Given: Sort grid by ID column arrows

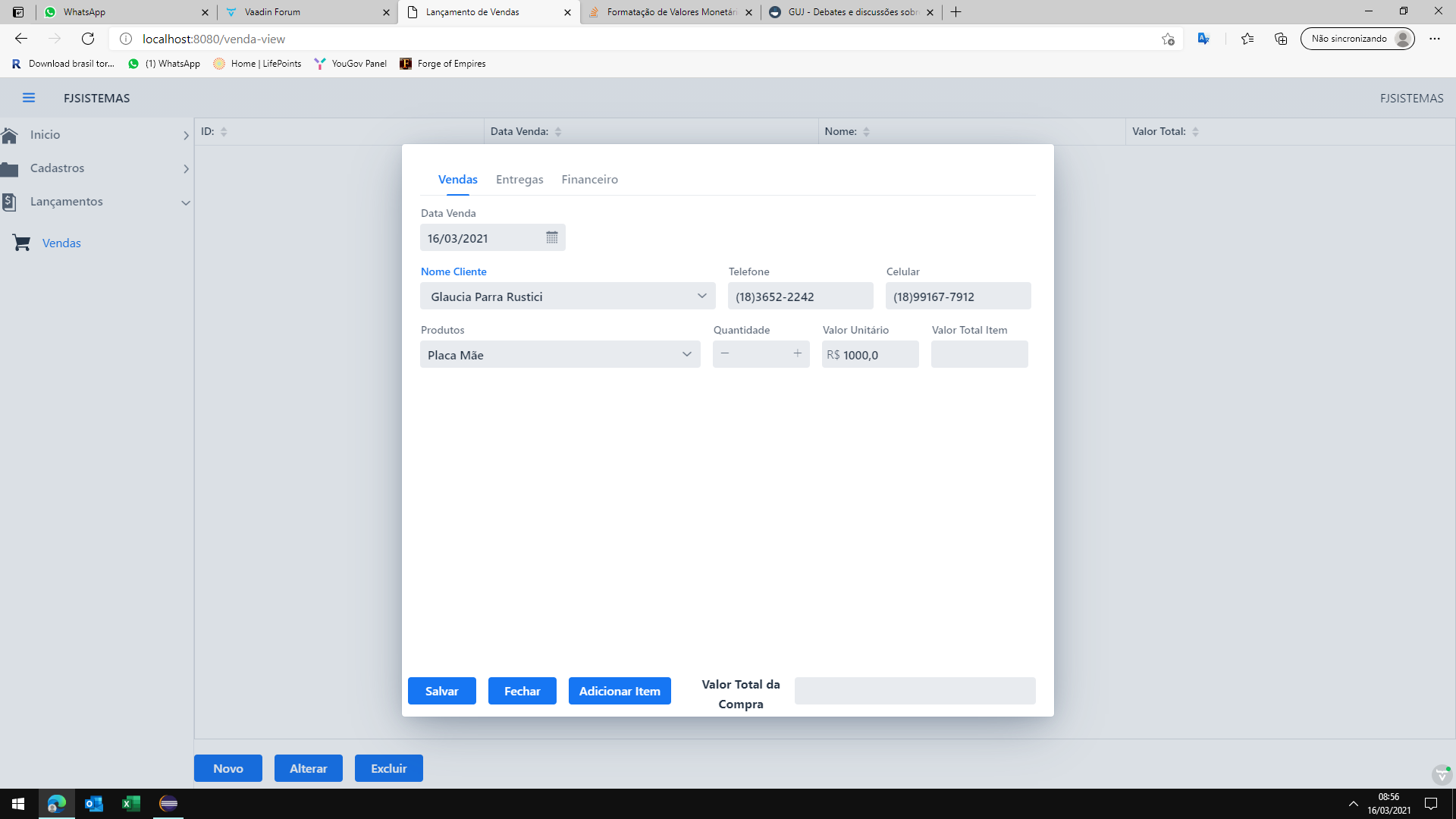Looking at the screenshot, I should click(x=224, y=131).
